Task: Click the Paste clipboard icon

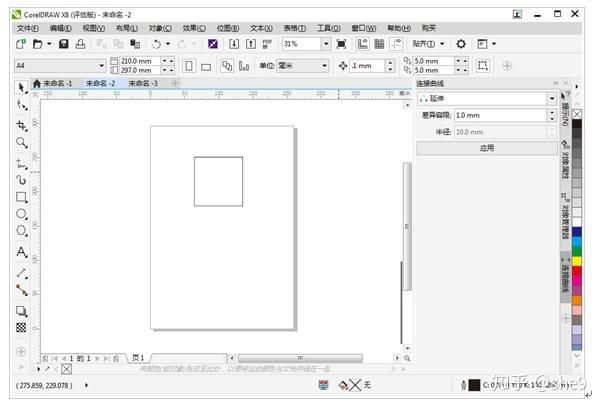Action: (135, 44)
